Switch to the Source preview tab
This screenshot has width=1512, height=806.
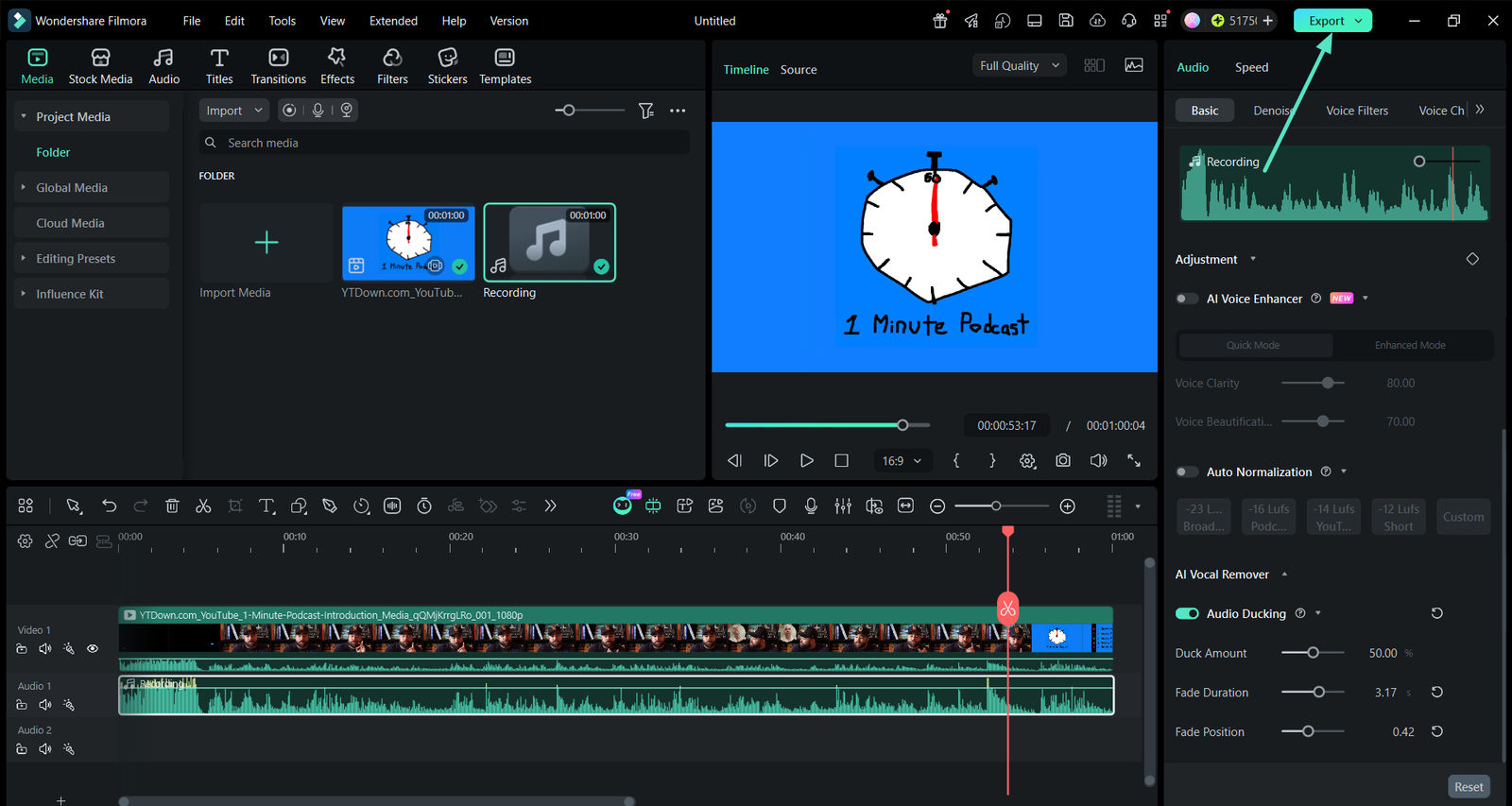pos(799,70)
